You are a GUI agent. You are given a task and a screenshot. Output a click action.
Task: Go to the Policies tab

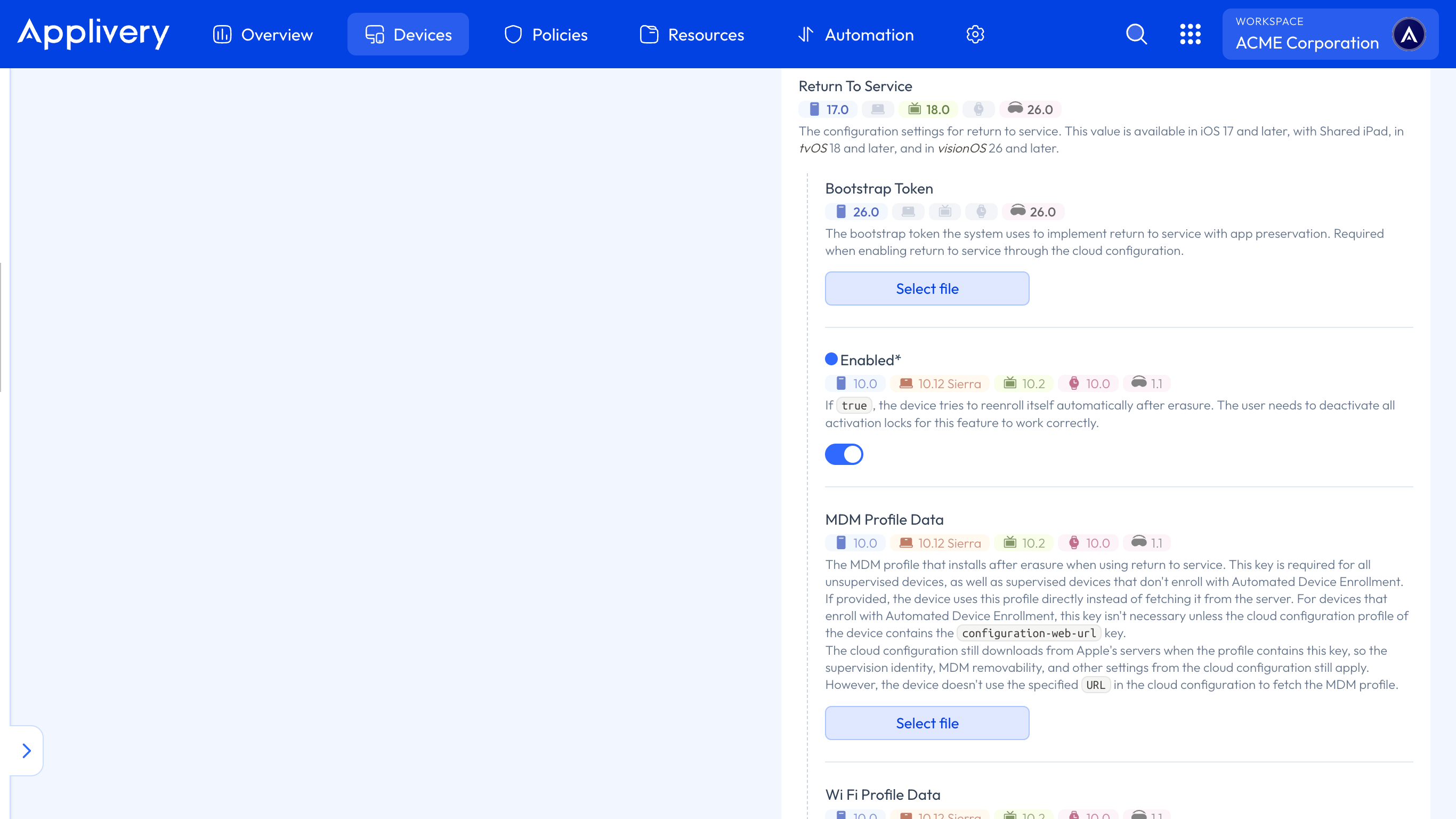546,35
